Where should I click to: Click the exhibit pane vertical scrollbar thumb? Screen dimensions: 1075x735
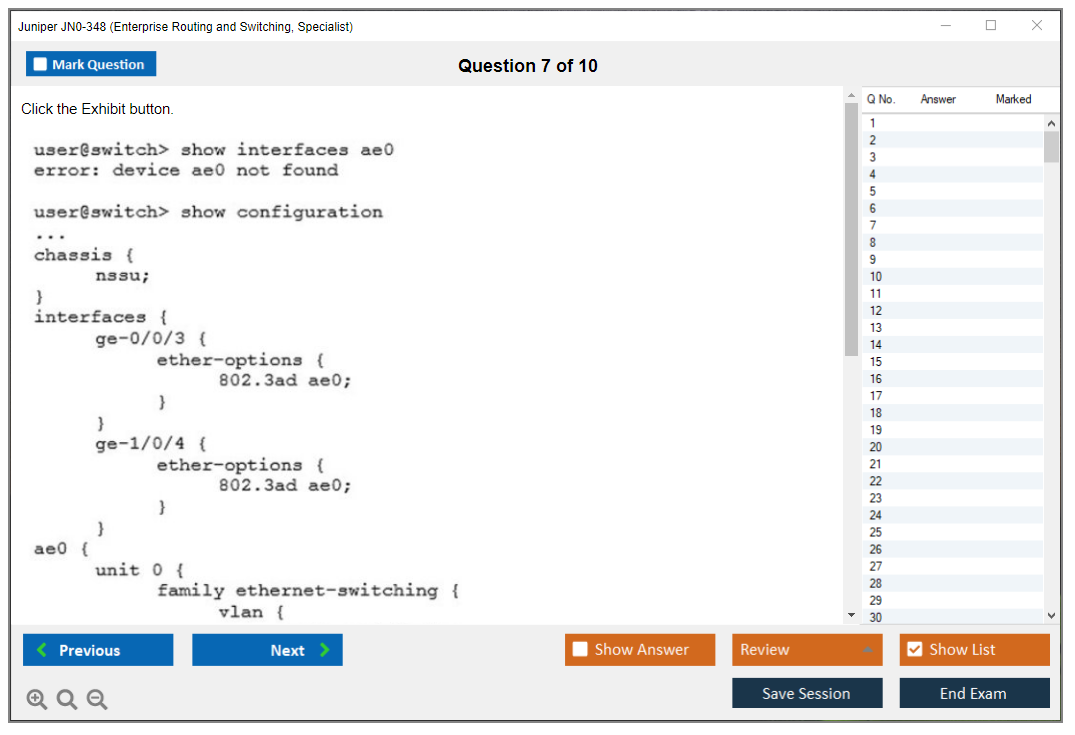[851, 228]
